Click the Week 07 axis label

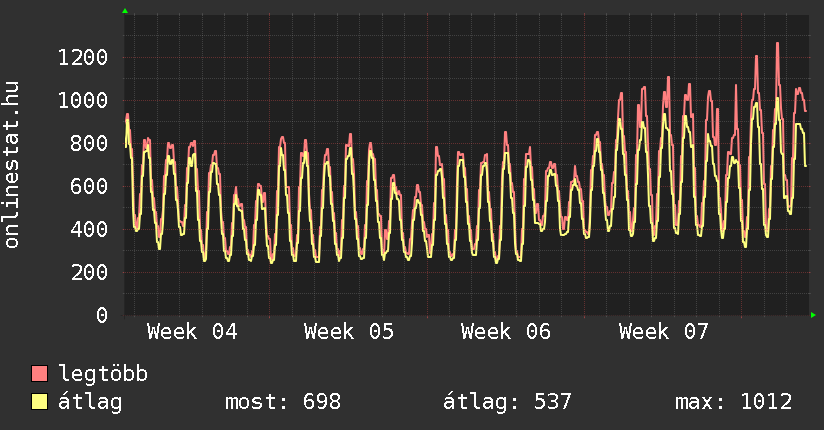click(x=663, y=331)
